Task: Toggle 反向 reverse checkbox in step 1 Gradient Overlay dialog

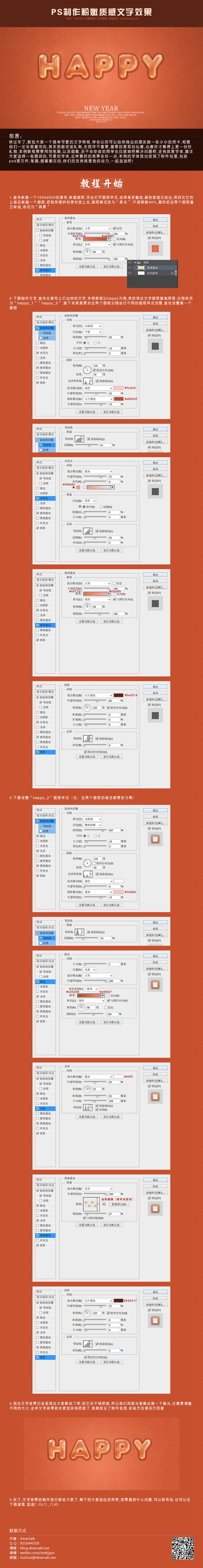Action: (x=115, y=239)
